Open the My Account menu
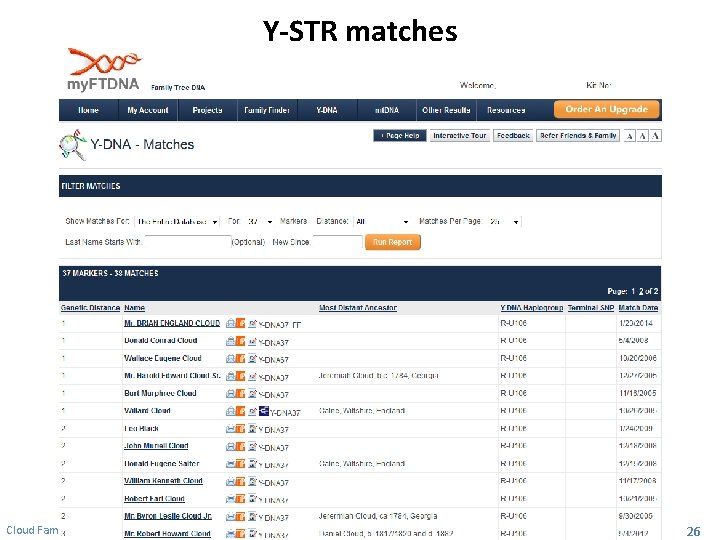 click(x=148, y=110)
